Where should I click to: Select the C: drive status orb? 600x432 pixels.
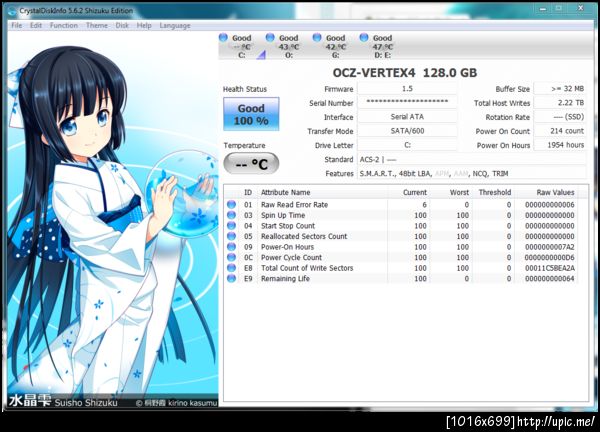[x=223, y=37]
